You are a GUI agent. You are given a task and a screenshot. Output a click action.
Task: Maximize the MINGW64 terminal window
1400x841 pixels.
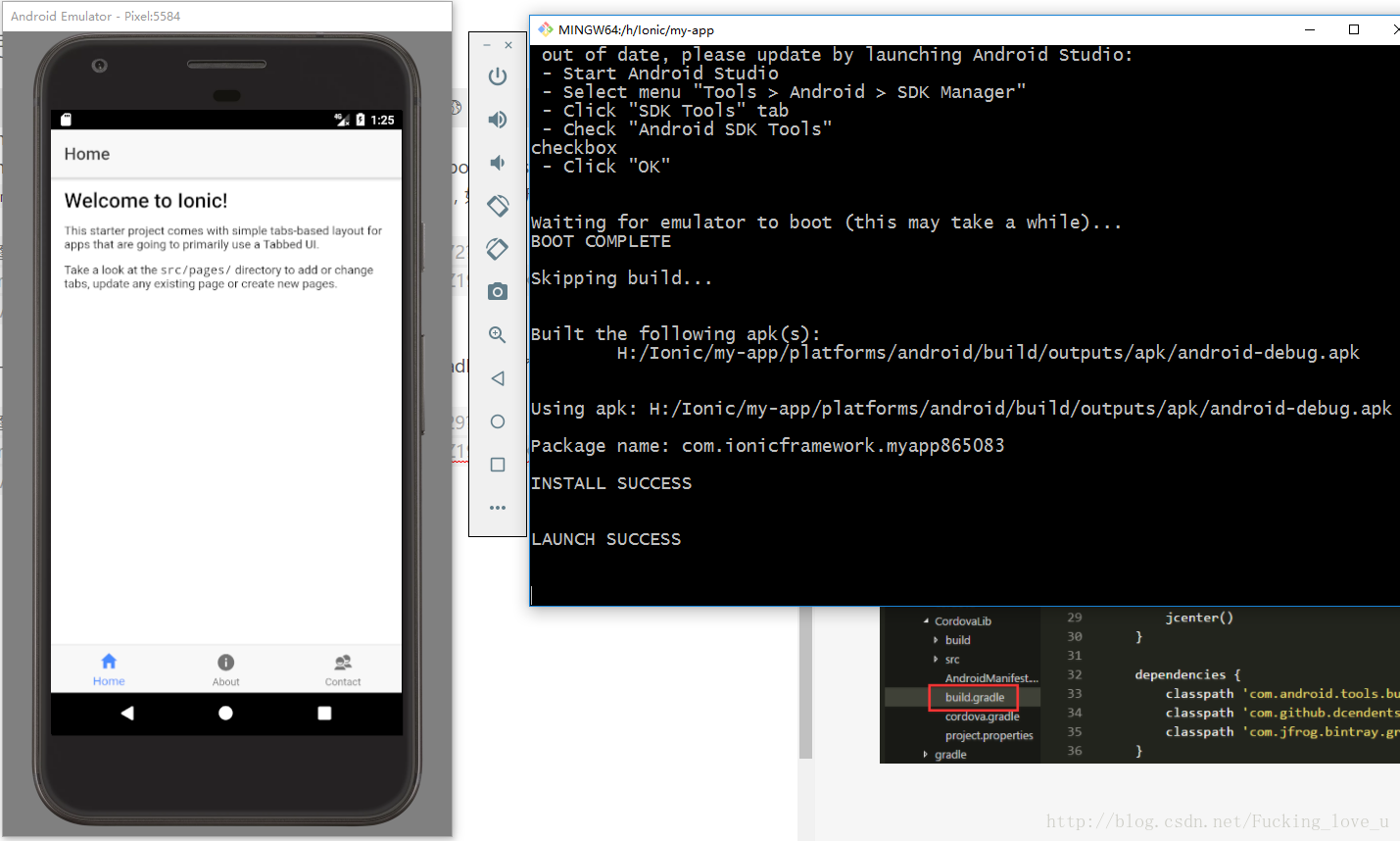tap(1354, 29)
